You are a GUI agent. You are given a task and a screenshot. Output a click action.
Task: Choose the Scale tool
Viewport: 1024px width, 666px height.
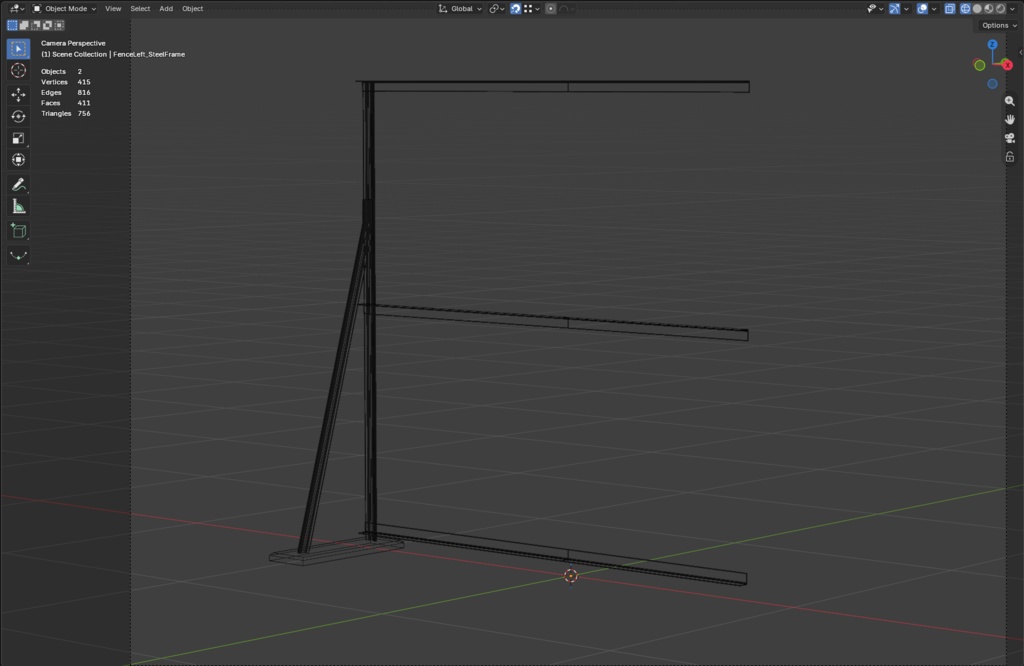(18, 138)
